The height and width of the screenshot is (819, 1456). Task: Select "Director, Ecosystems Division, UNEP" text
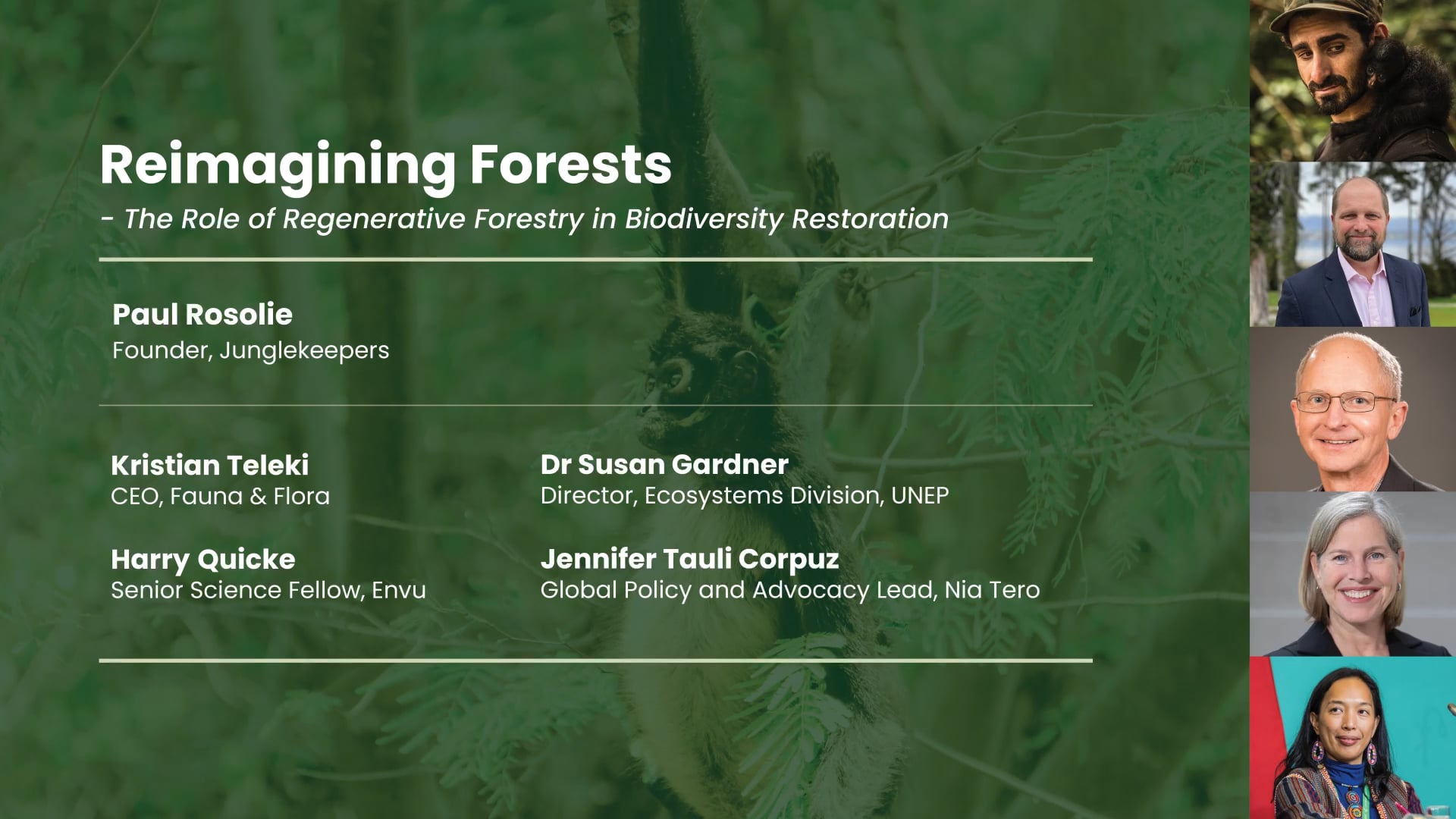tap(744, 495)
